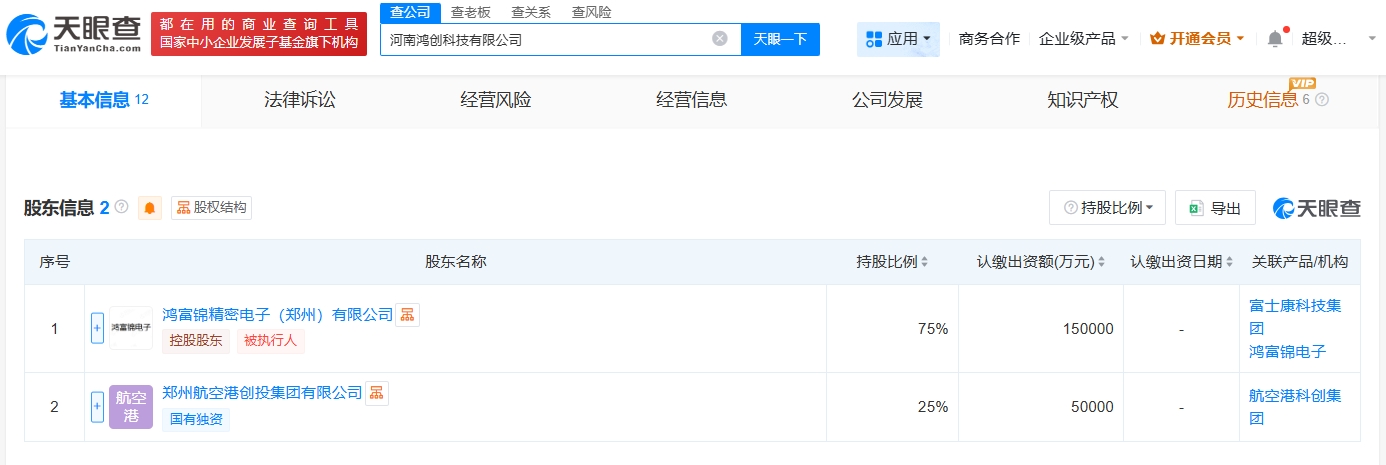
Task: Click the orange alert bell beside 股东信息
Action: [150, 208]
